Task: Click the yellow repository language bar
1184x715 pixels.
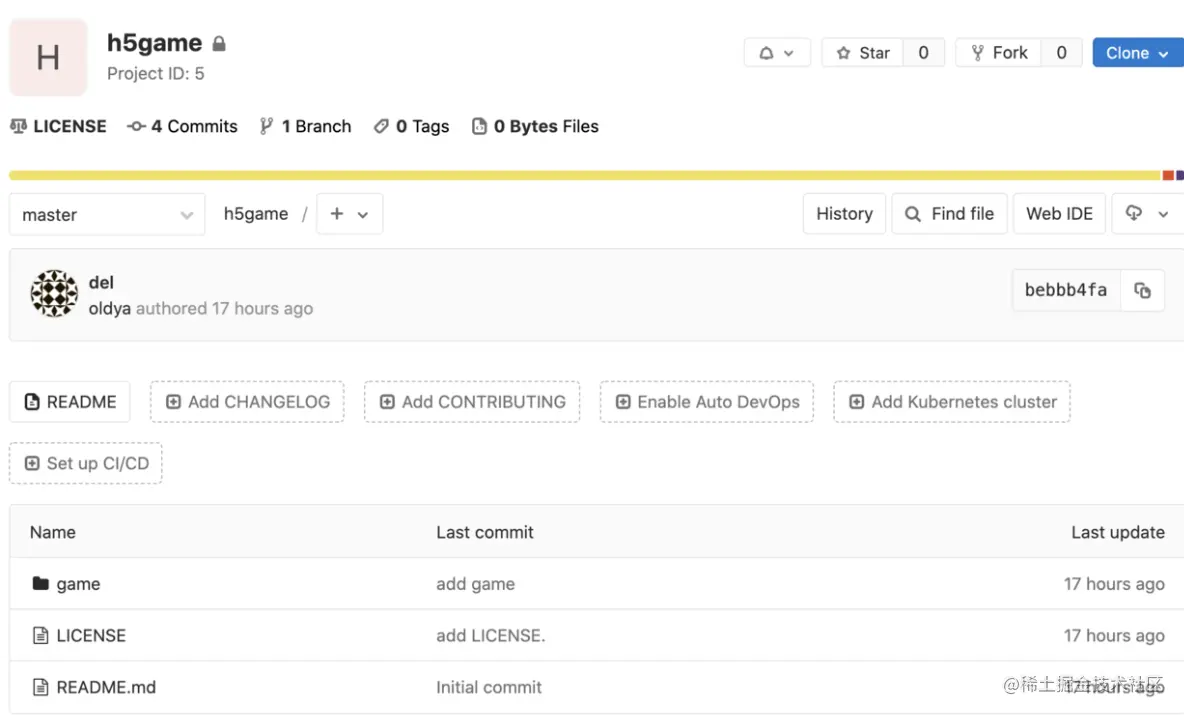Action: pyautogui.click(x=580, y=176)
